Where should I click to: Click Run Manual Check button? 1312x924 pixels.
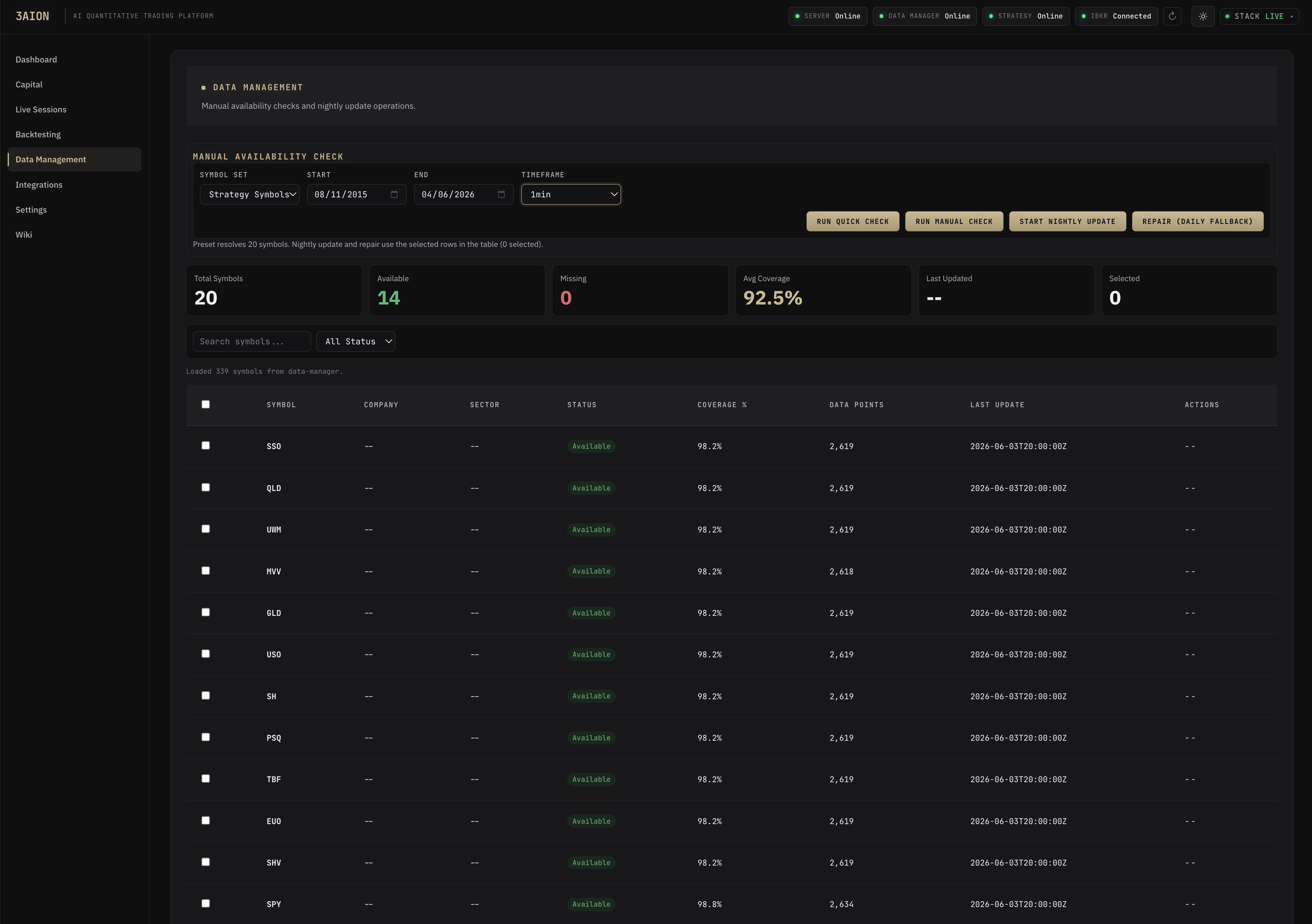(954, 222)
